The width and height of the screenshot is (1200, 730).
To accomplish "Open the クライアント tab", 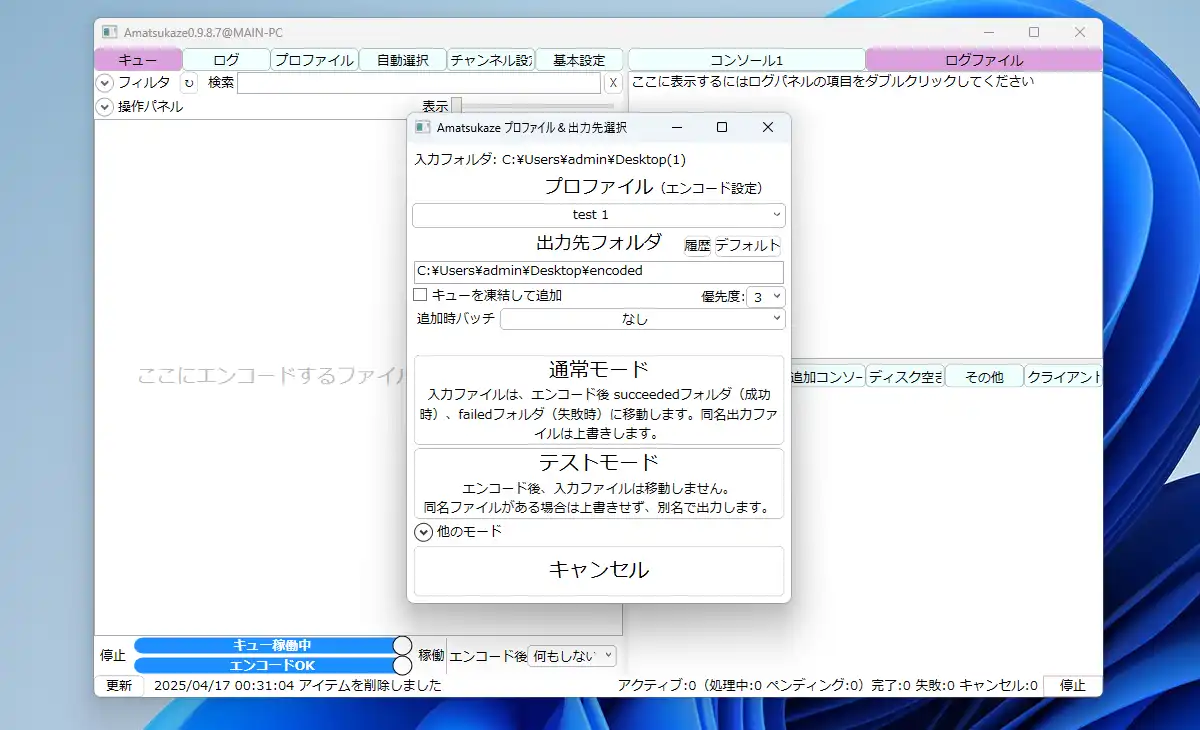I will pyautogui.click(x=1064, y=377).
